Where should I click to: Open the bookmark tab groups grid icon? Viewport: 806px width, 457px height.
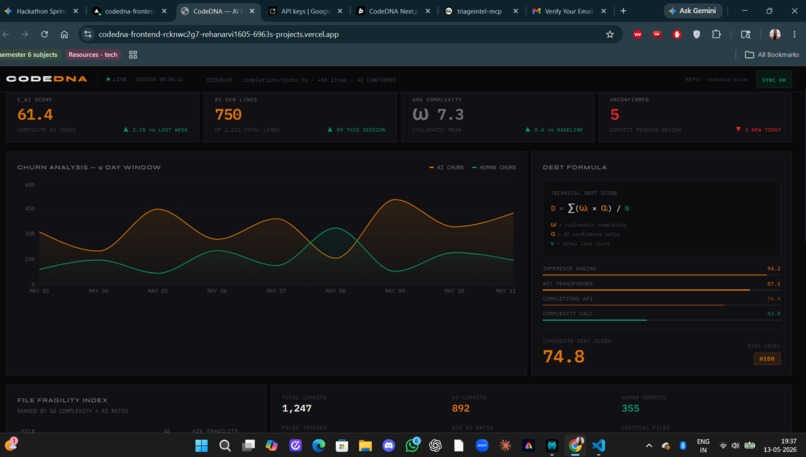tap(133, 54)
